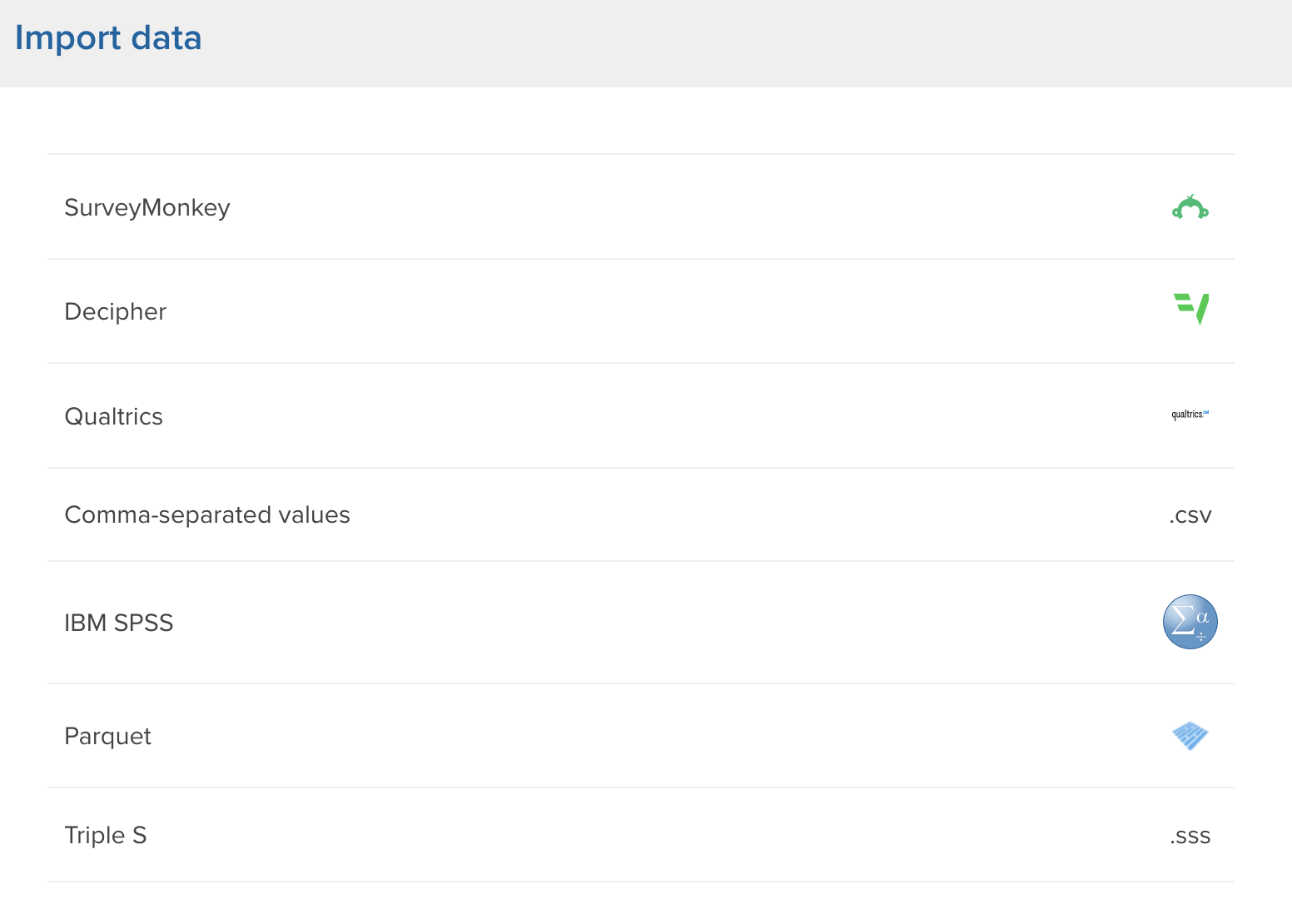Click the SurveyMonkey green monkey logo icon
This screenshot has height=924, width=1292.
[1190, 206]
